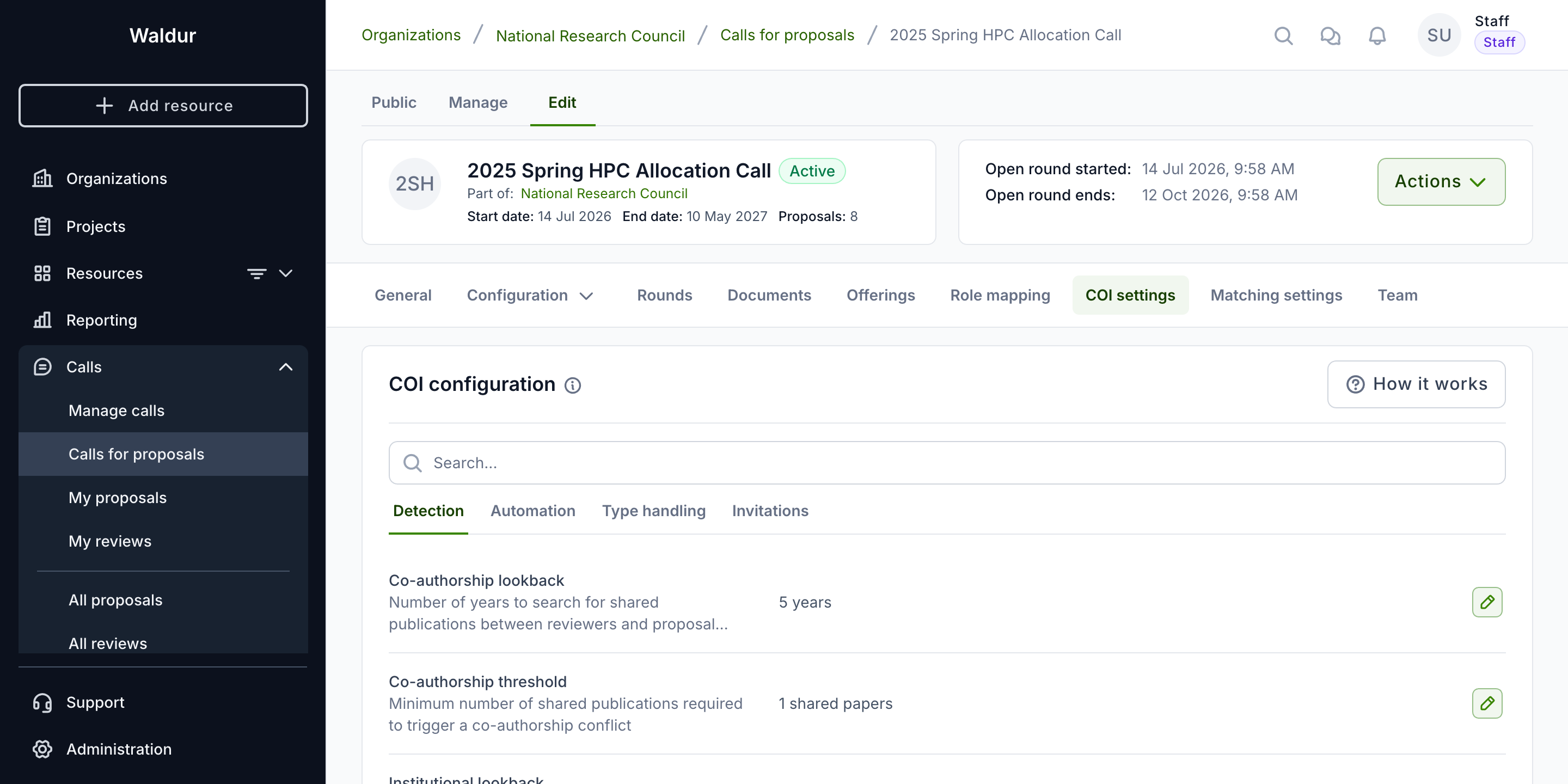This screenshot has width=1568, height=784.
Task: Click the 2SH call avatar
Action: click(414, 184)
